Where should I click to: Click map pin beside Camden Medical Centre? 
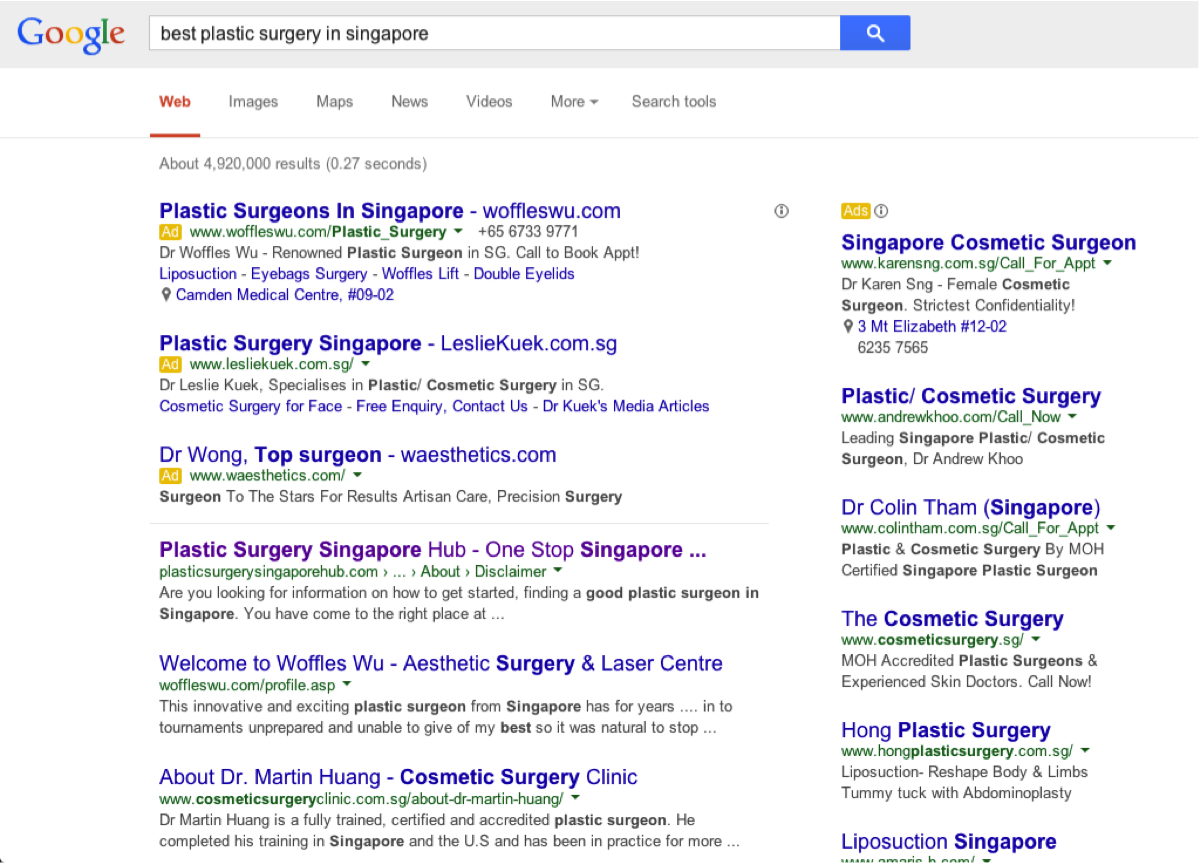[165, 295]
